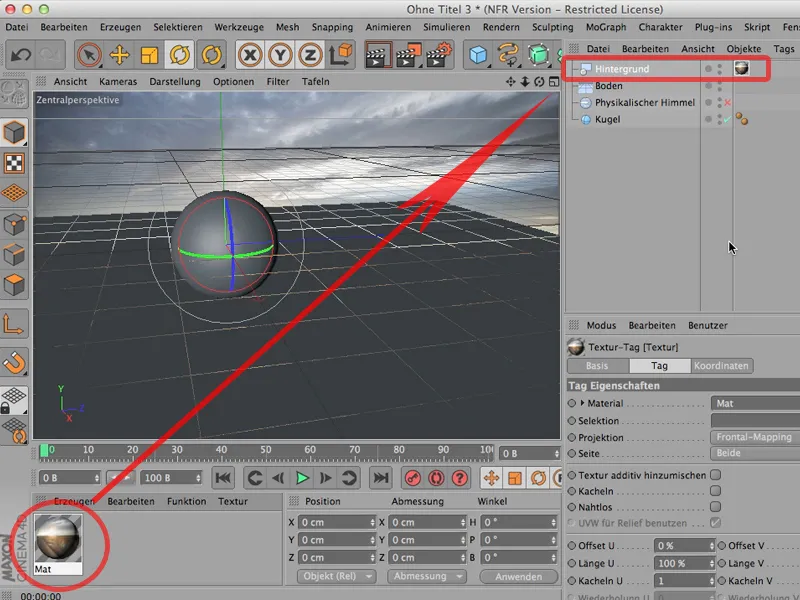Click the record keyframe button
This screenshot has height=600, width=800.
[412, 478]
